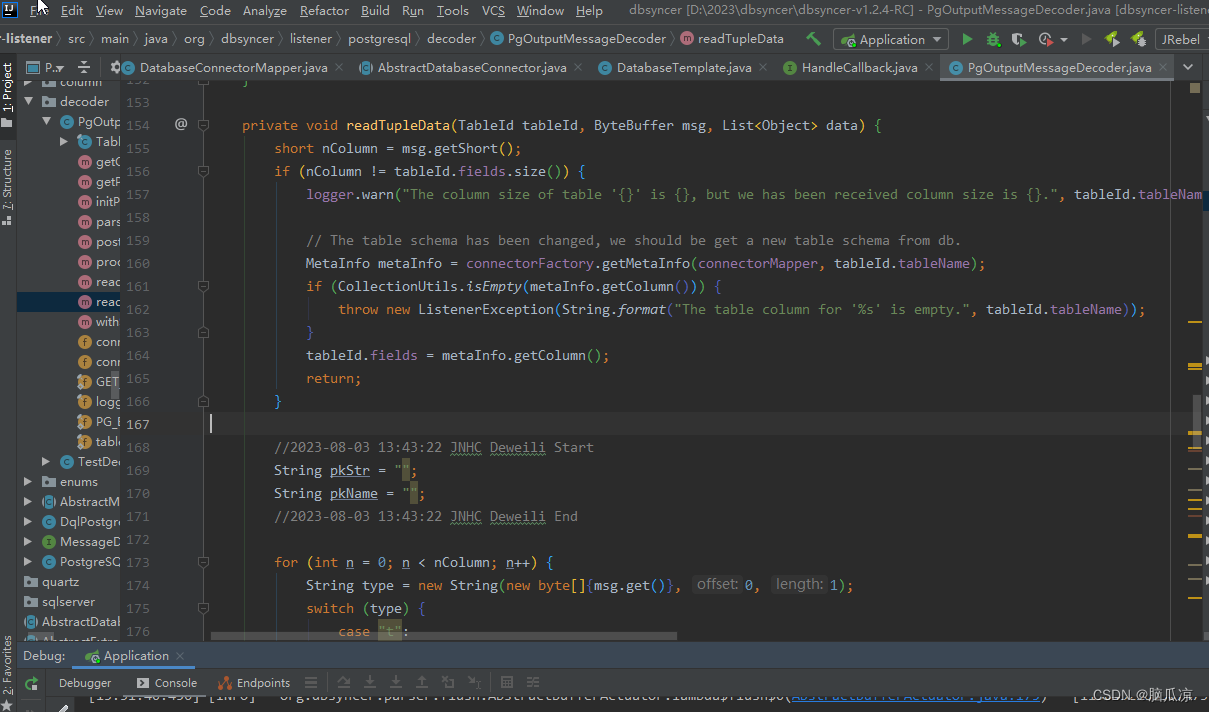
Task: Switch to DatabaseConnectorMapper.java tab
Action: [233, 67]
